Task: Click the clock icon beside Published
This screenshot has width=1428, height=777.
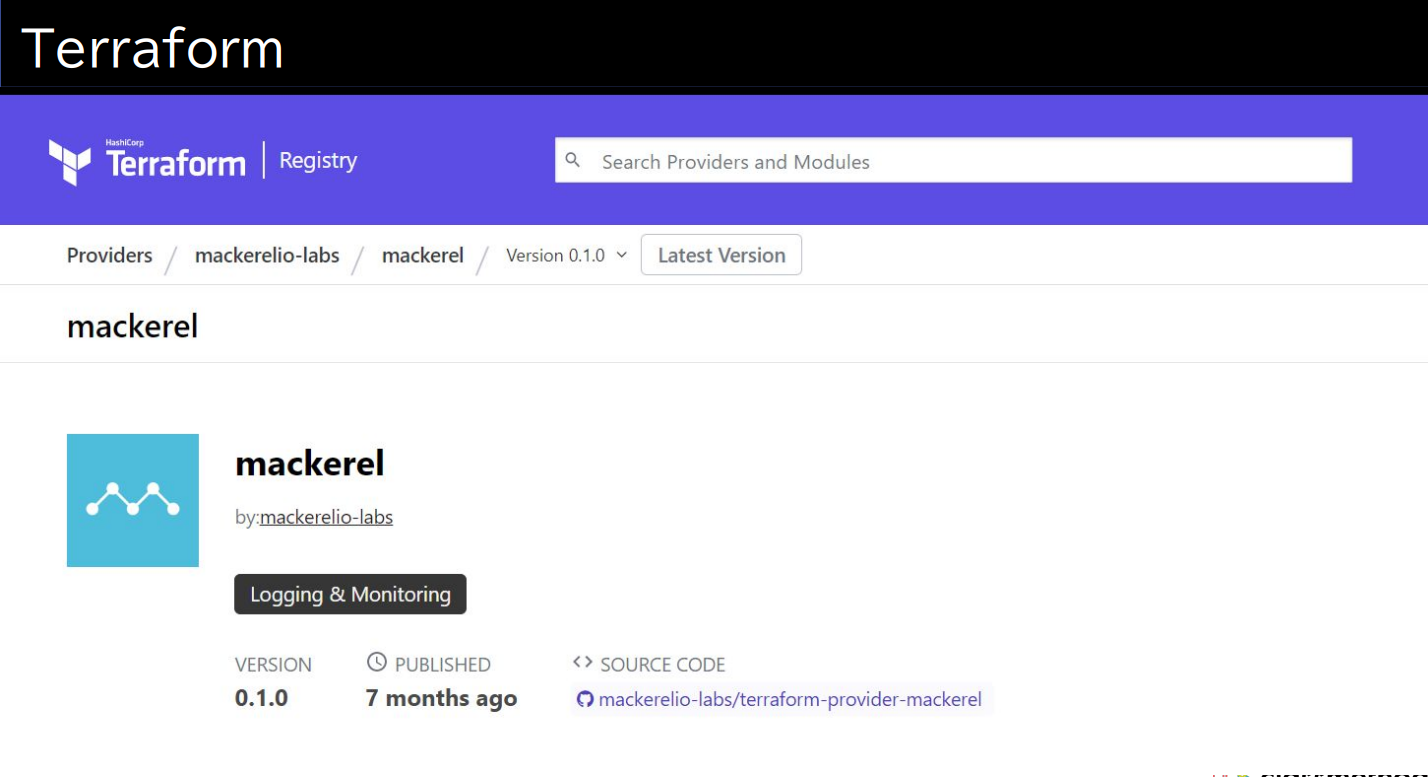Action: pyautogui.click(x=376, y=662)
